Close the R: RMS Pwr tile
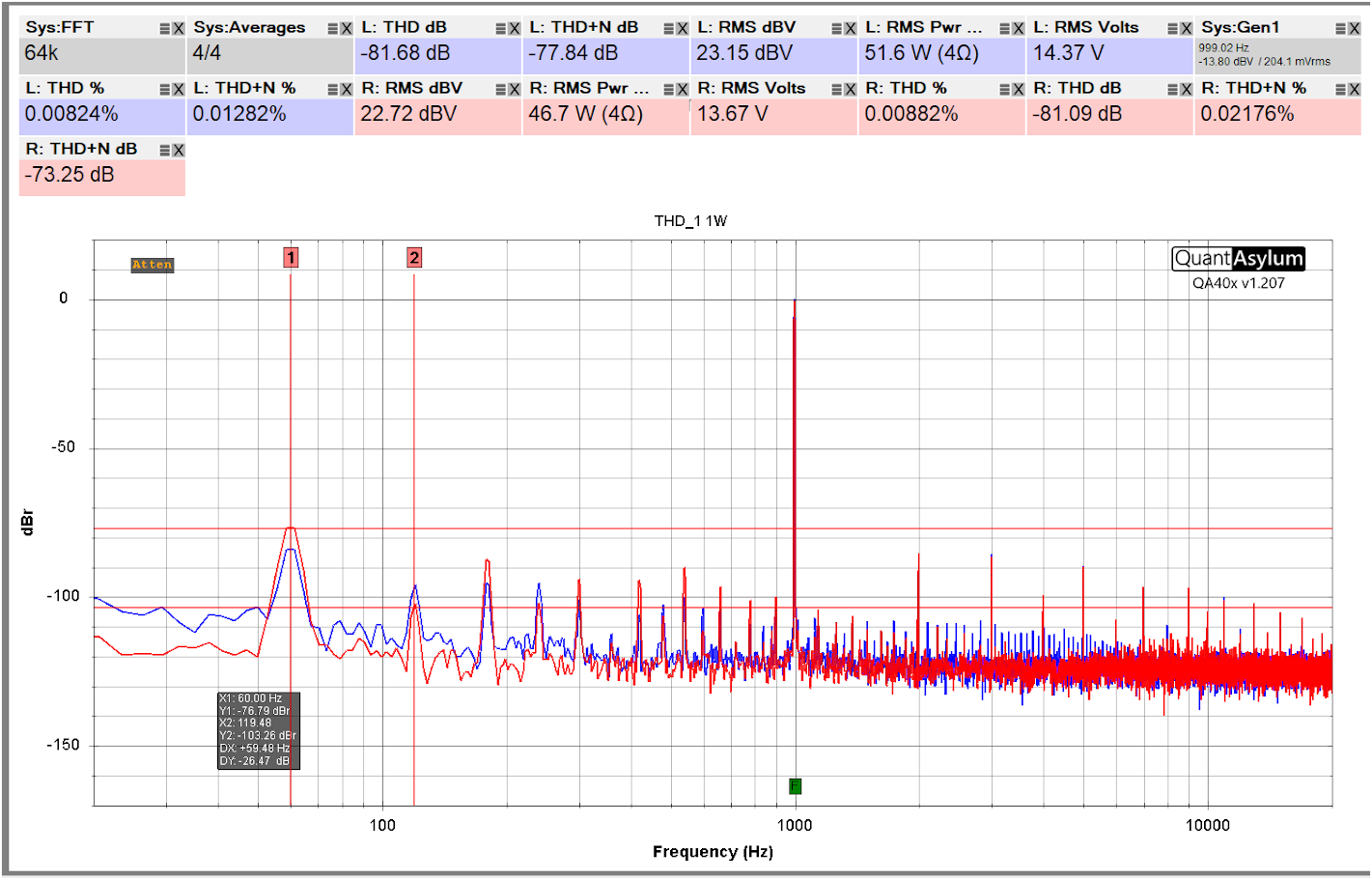Image resolution: width=1372 pixels, height=880 pixels. [683, 90]
